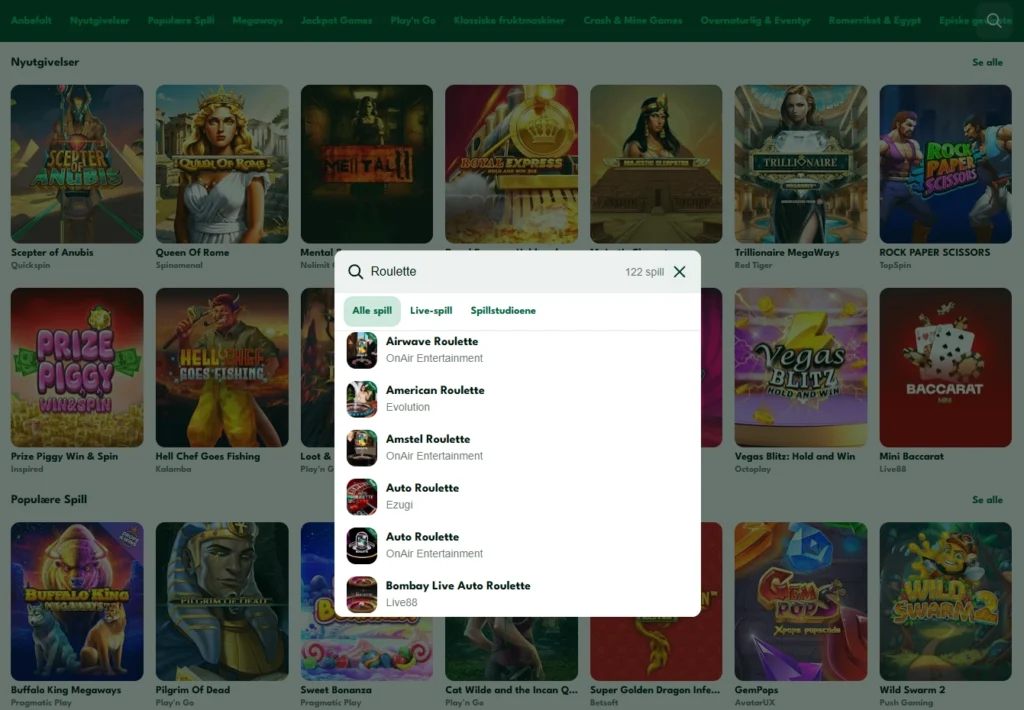
Task: Open the Nyutgivelser category in navigation
Action: tap(99, 20)
